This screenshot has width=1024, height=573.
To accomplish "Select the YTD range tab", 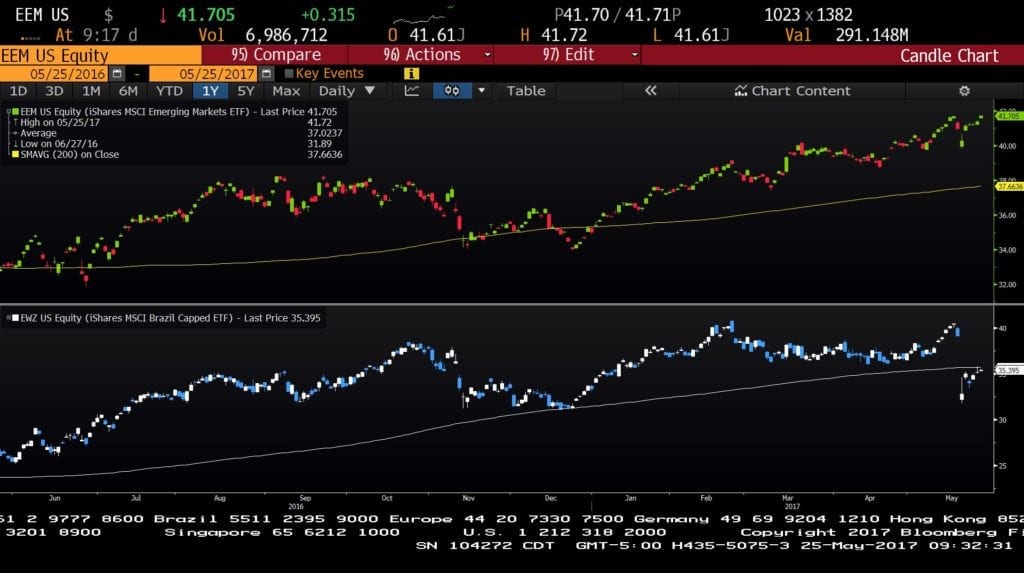I will 170,91.
